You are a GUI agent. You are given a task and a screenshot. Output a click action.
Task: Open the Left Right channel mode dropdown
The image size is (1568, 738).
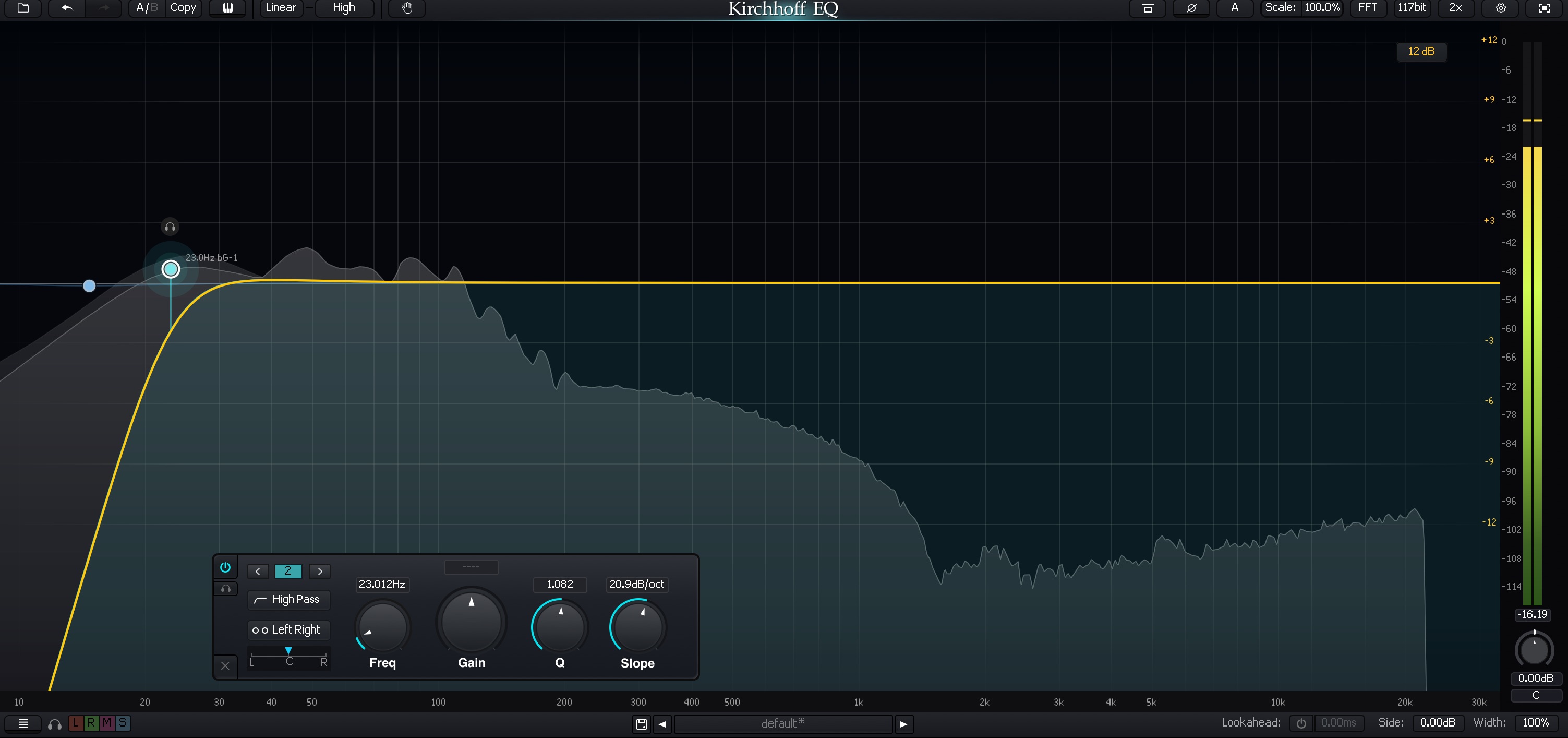[x=288, y=629]
